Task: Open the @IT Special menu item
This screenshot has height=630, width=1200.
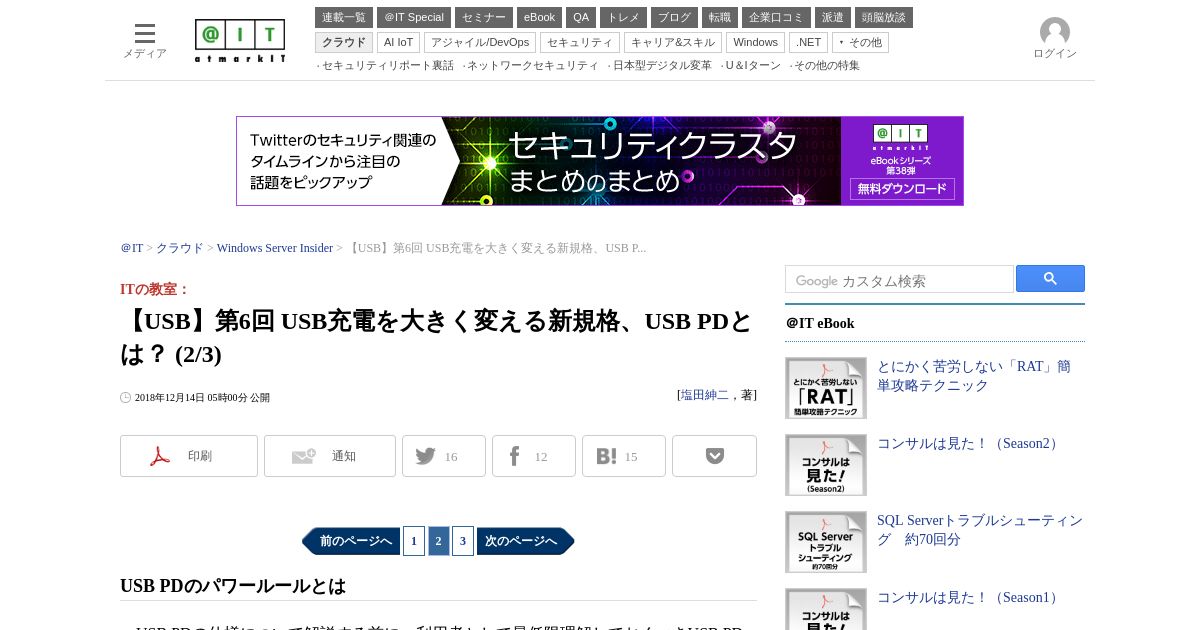Action: [414, 17]
